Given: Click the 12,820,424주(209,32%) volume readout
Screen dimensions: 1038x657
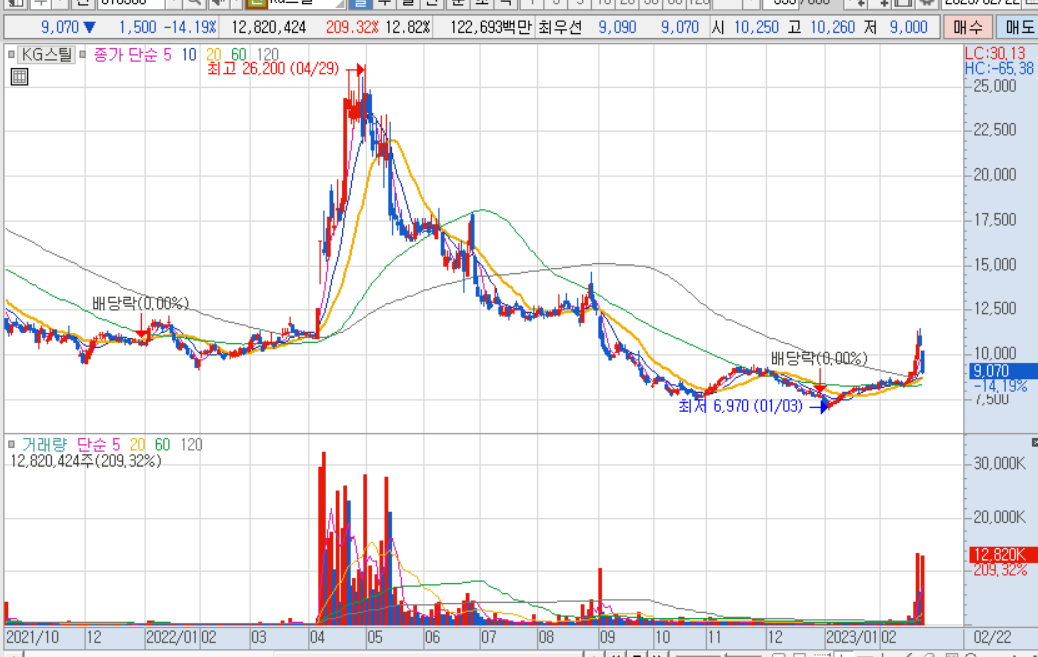Looking at the screenshot, I should point(85,461).
